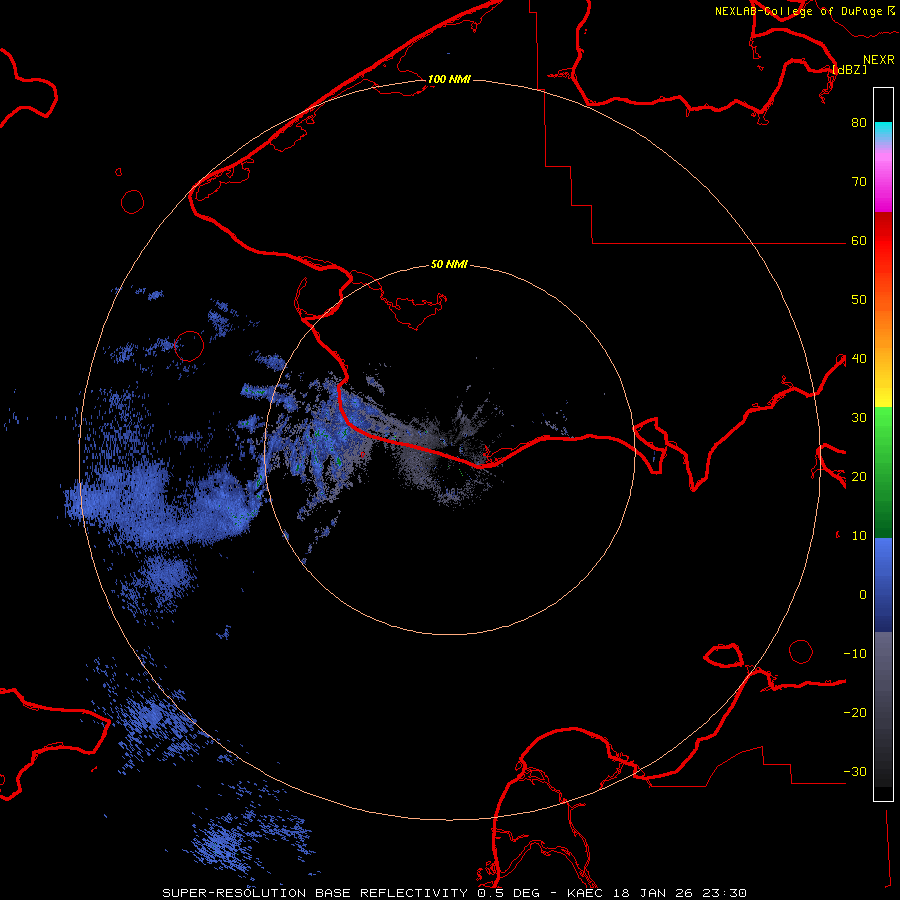Screen dimensions: 900x900
Task: Select the 10 value on the dBZ scale
Action: (859, 536)
